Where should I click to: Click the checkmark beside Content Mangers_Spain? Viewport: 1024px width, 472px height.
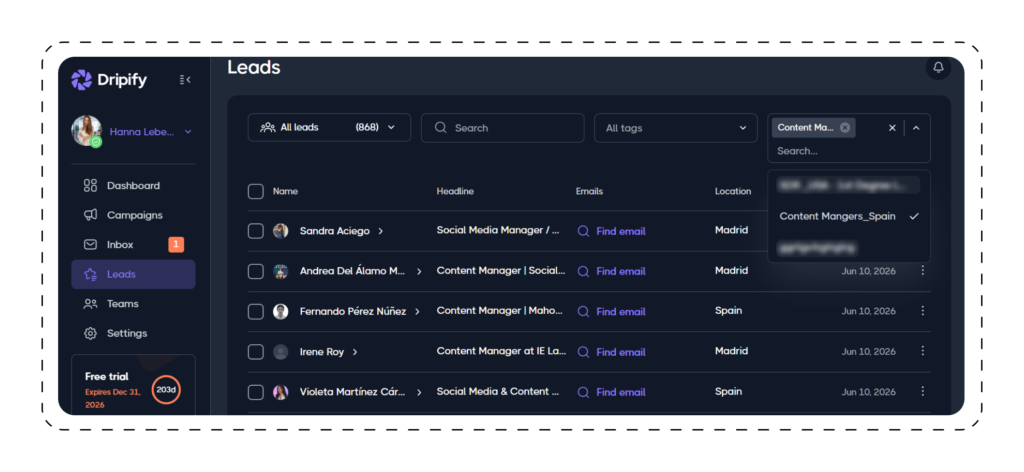(914, 216)
